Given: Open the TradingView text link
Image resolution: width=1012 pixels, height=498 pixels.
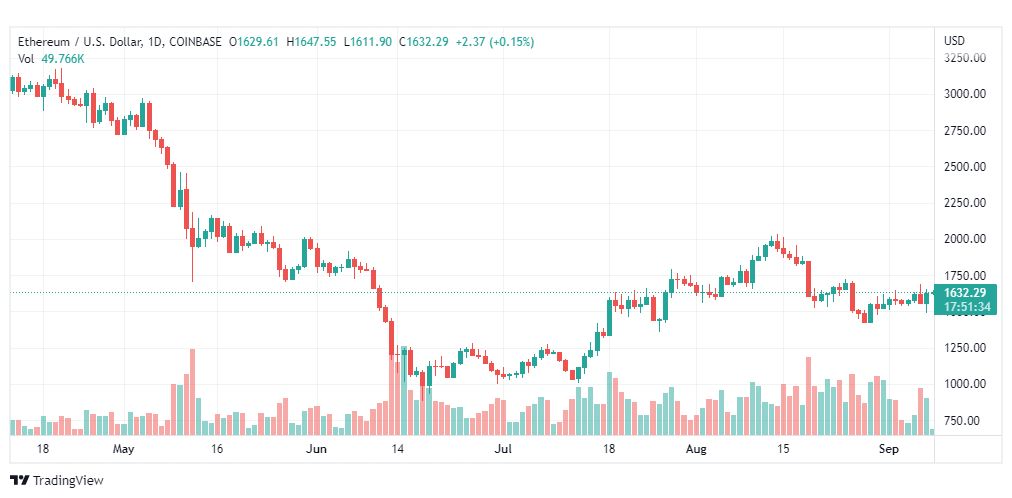Looking at the screenshot, I should click(68, 481).
